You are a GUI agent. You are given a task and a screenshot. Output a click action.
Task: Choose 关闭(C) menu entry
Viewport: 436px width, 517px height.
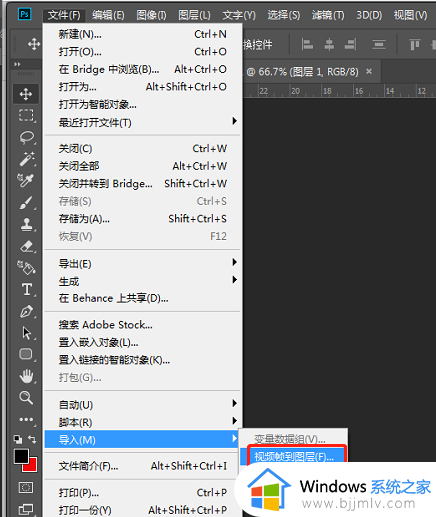click(143, 148)
